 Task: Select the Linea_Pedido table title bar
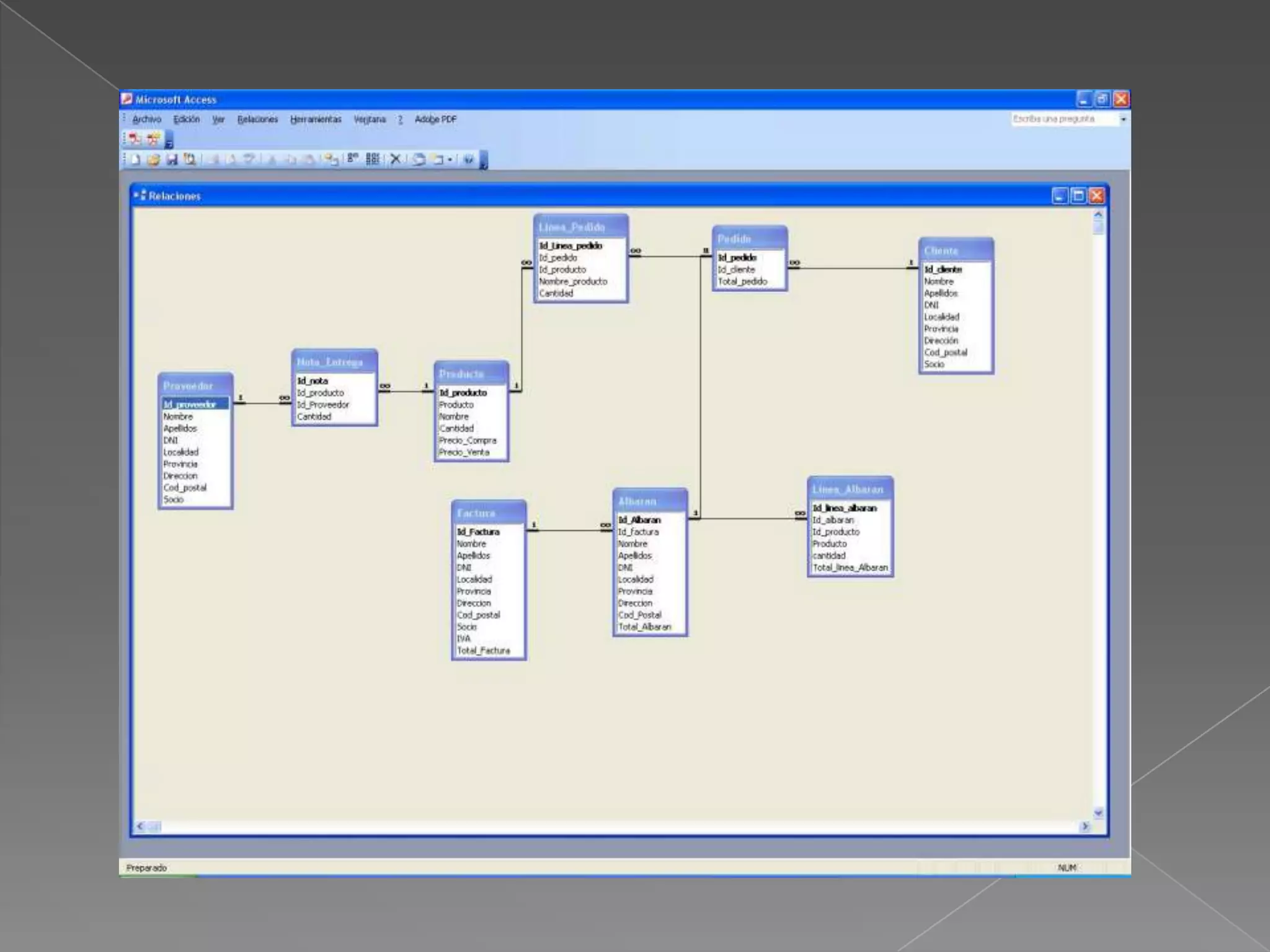pyautogui.click(x=580, y=227)
